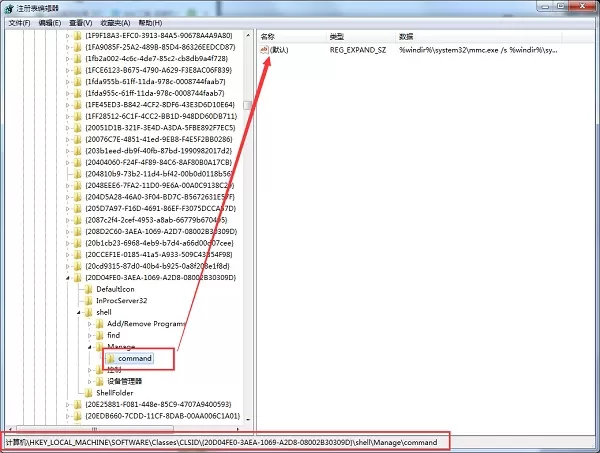
Task: Collapse the Manage key
Action: 90,347
